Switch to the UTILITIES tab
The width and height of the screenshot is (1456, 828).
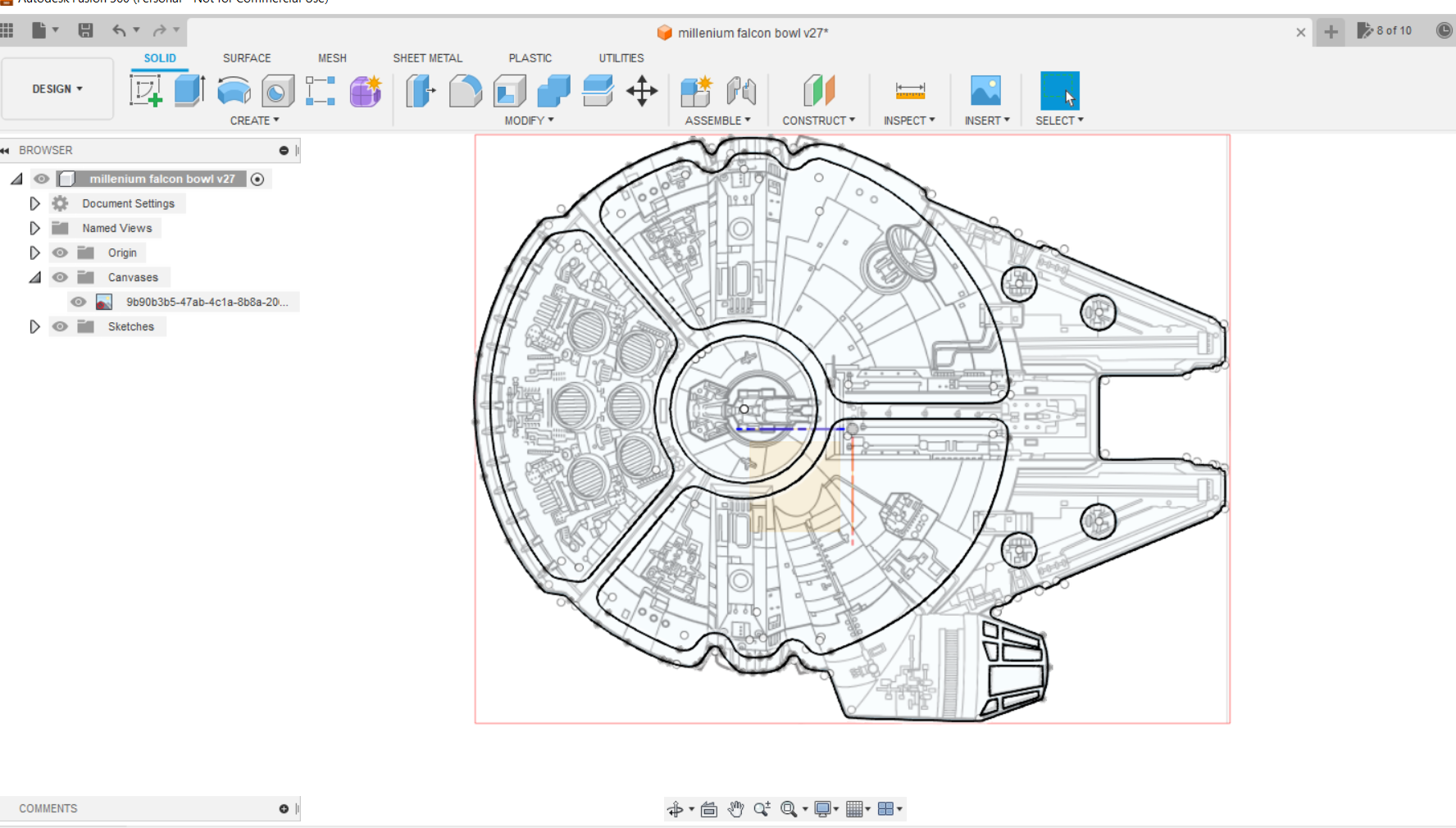tap(621, 58)
